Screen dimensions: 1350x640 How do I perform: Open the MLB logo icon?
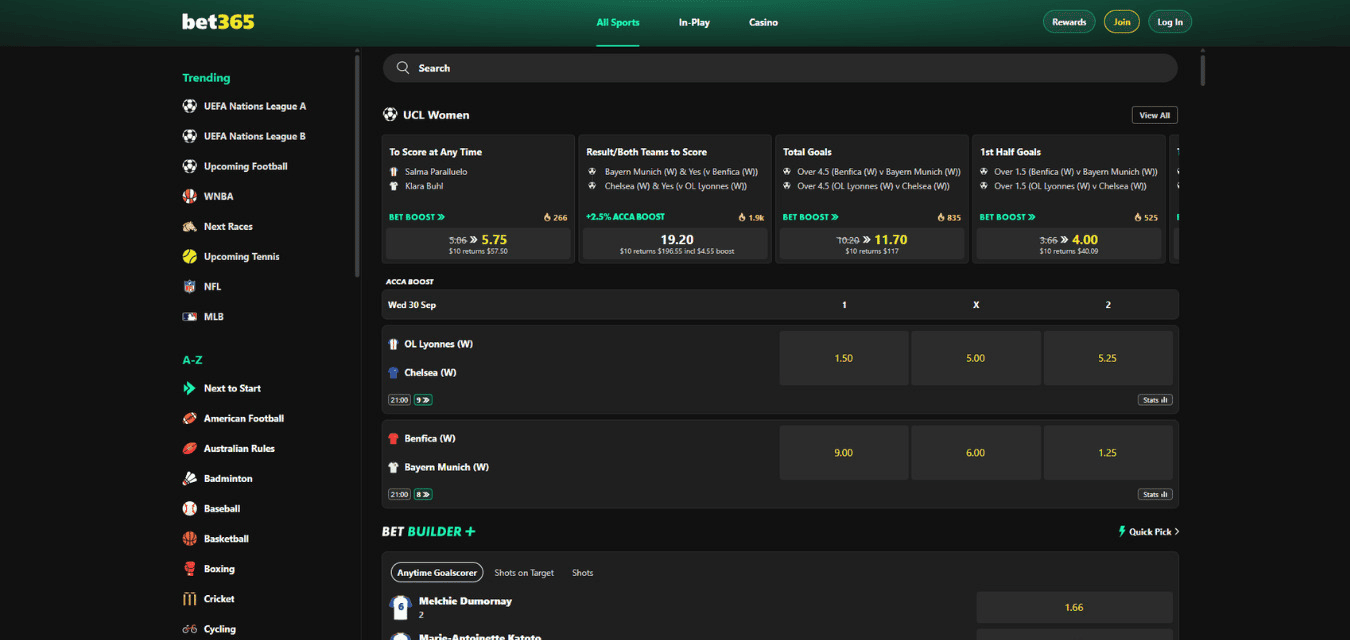(x=189, y=316)
